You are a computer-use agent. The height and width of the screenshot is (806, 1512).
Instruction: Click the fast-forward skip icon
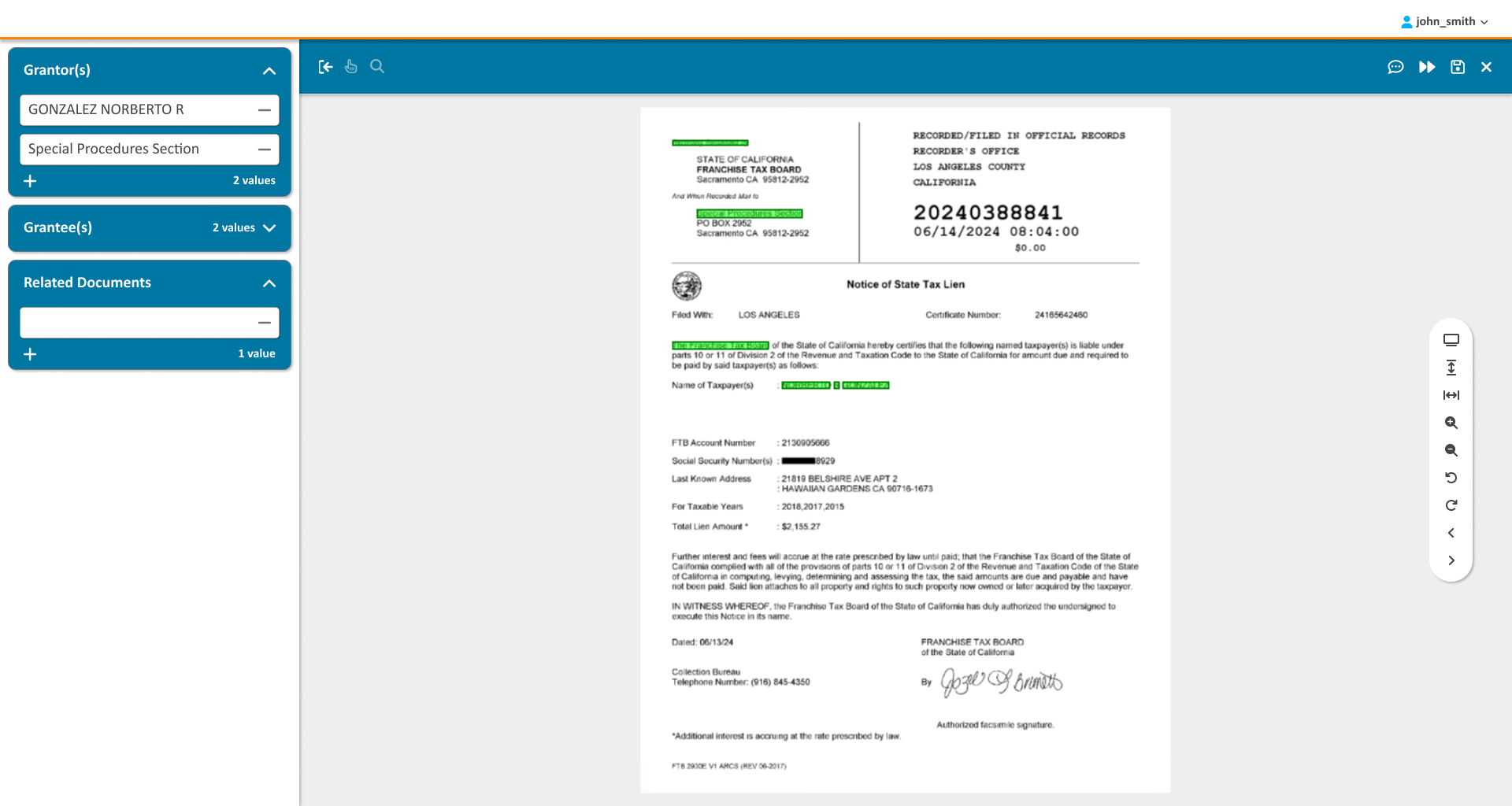(1427, 67)
